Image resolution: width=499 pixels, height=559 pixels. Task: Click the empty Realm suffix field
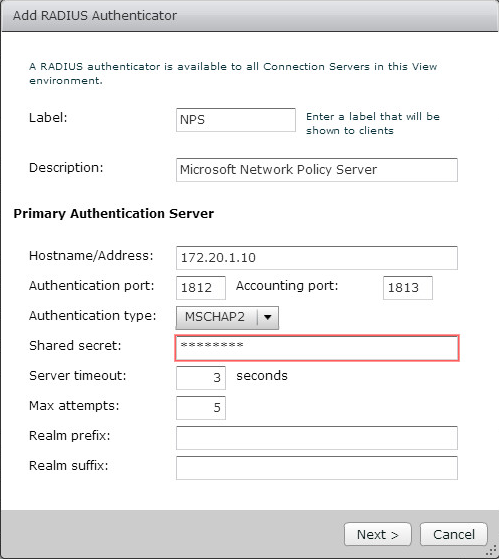(x=317, y=467)
